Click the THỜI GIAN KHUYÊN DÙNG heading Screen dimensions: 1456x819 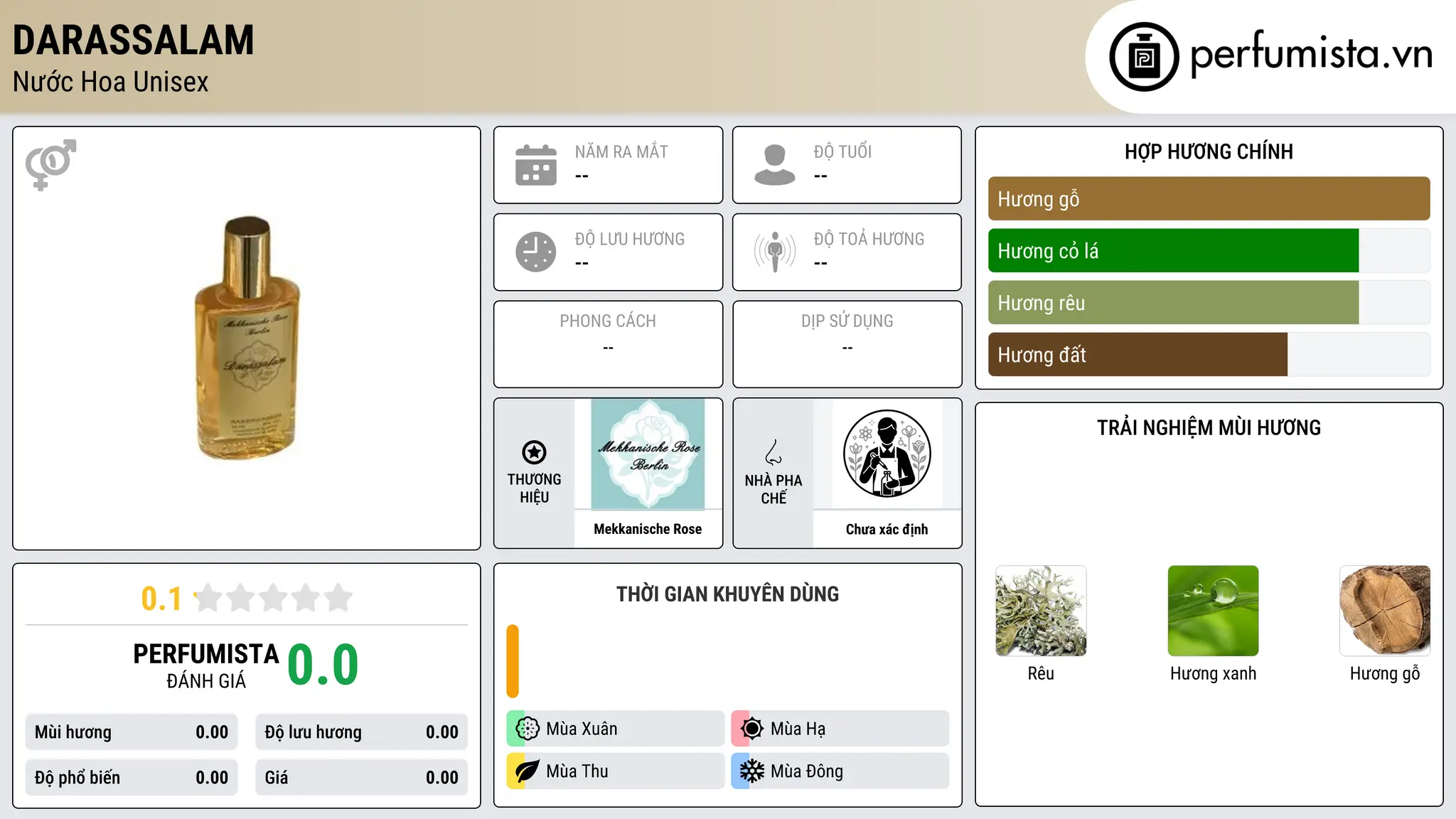[x=727, y=594]
